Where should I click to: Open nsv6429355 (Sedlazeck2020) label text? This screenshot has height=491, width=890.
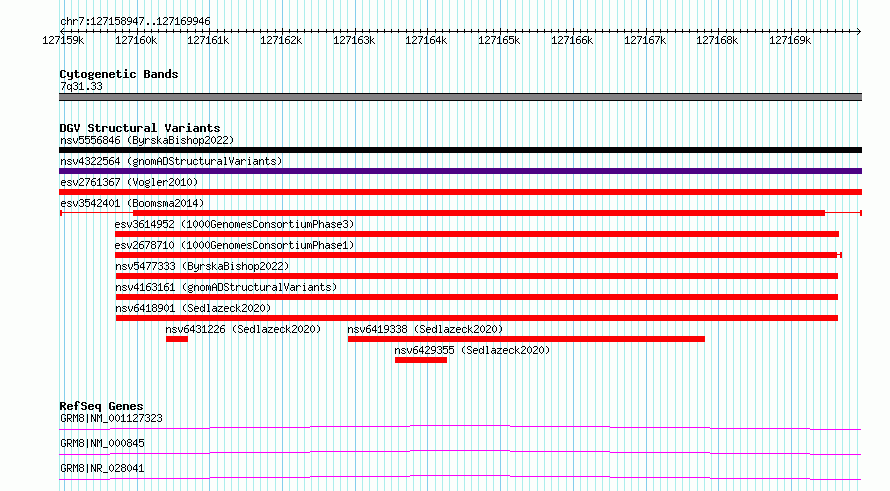click(x=472, y=350)
